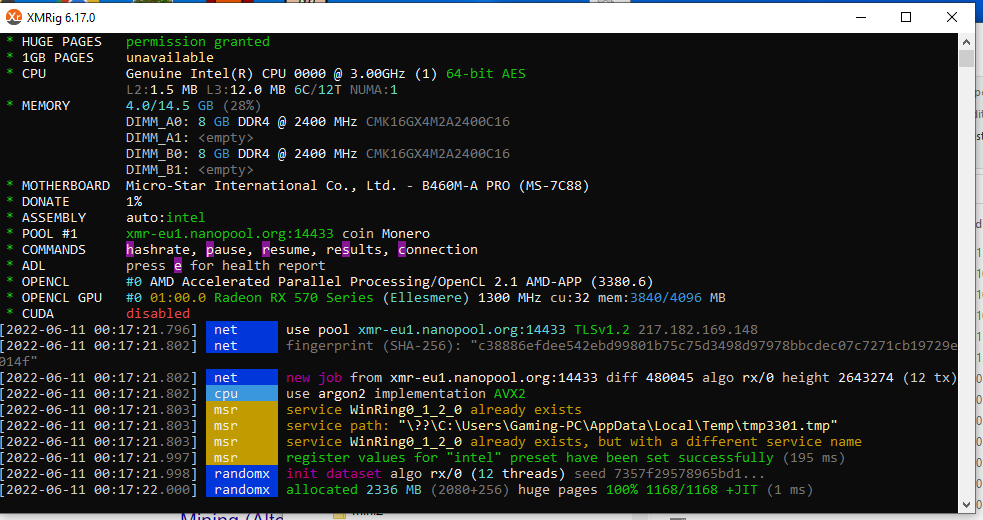Image resolution: width=983 pixels, height=520 pixels.
Task: Click the 'use pool' log line net tag
Action: [242, 330]
